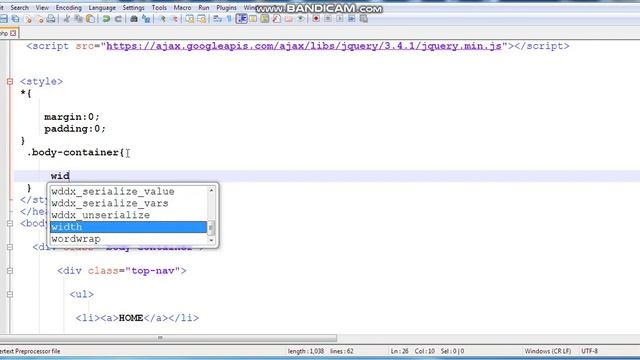This screenshot has height=360, width=640.
Task: Open the Document Map icon
Action: [265, 19]
